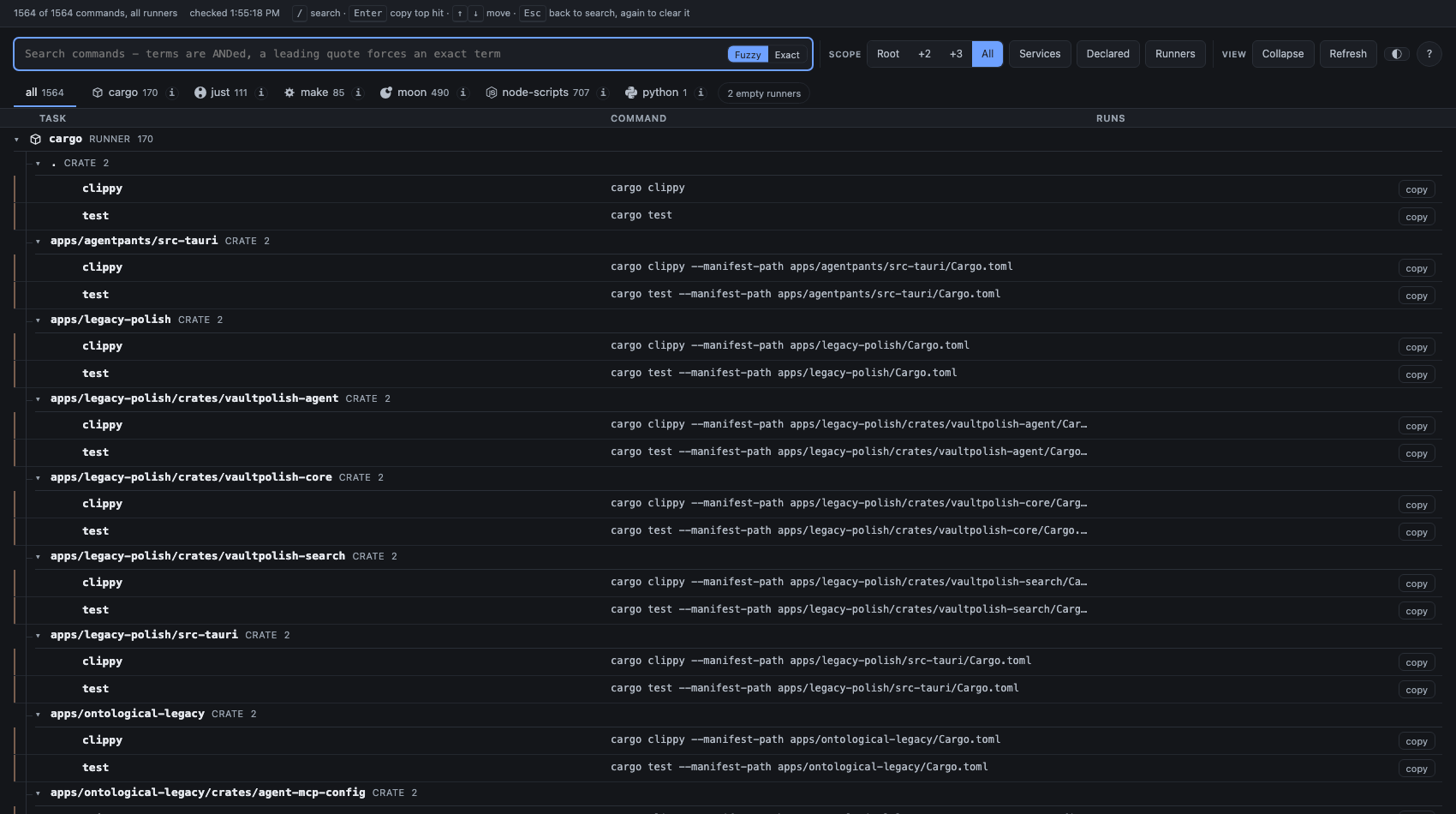Collapse the root '.' CRATE group

38,164
